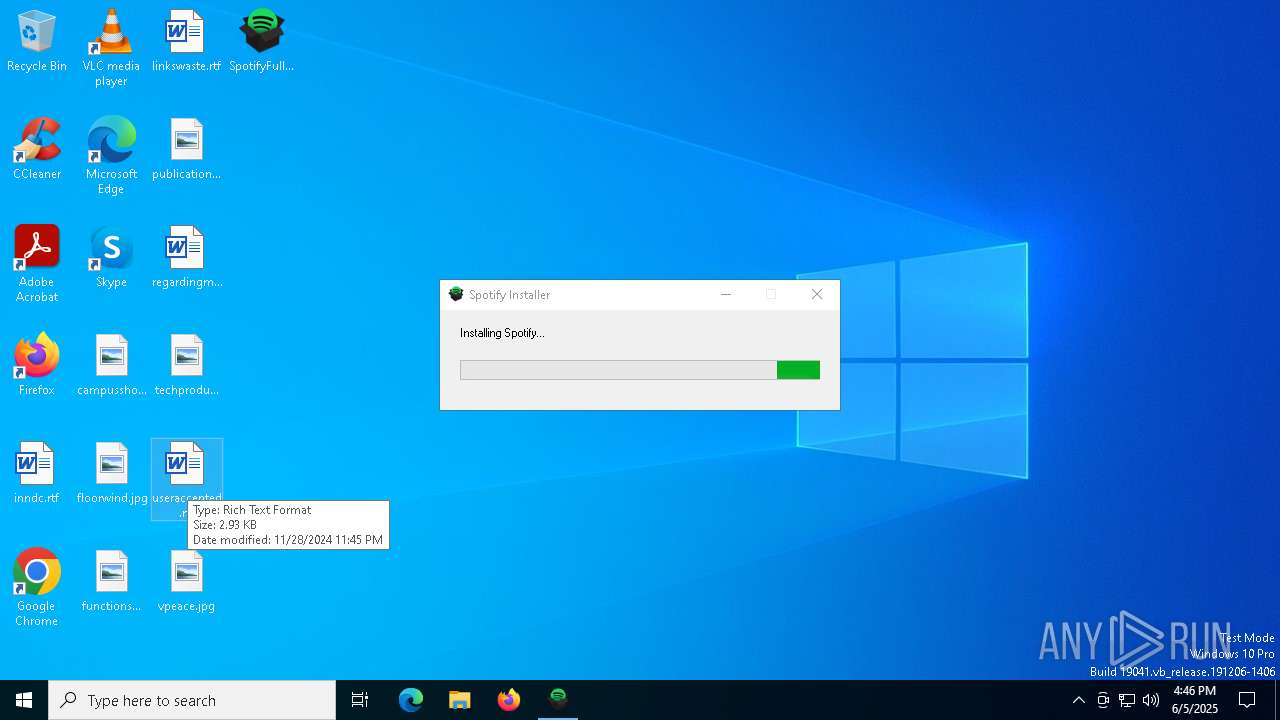Open the taskbar clock and date

tap(1195, 700)
